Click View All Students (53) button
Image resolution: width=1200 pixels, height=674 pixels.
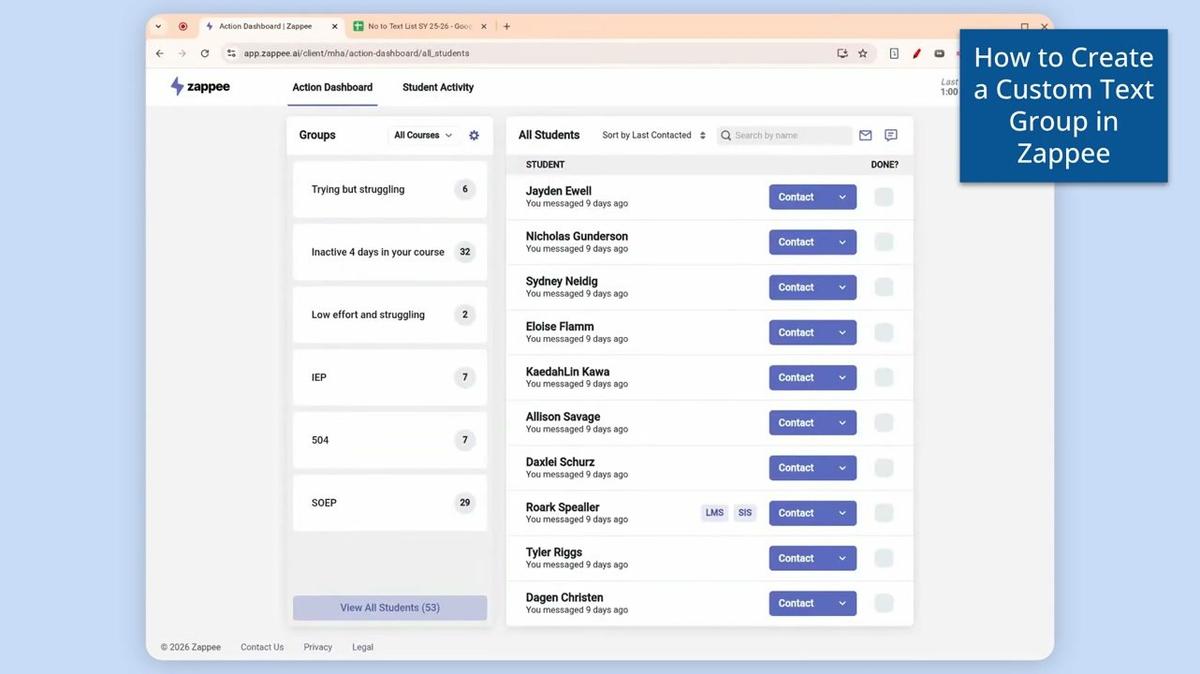tap(390, 608)
